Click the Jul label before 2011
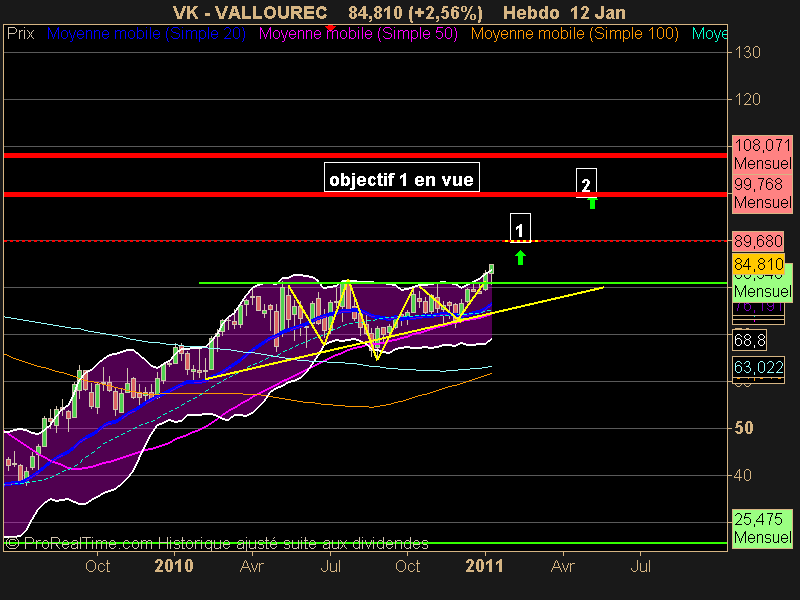 pos(331,566)
